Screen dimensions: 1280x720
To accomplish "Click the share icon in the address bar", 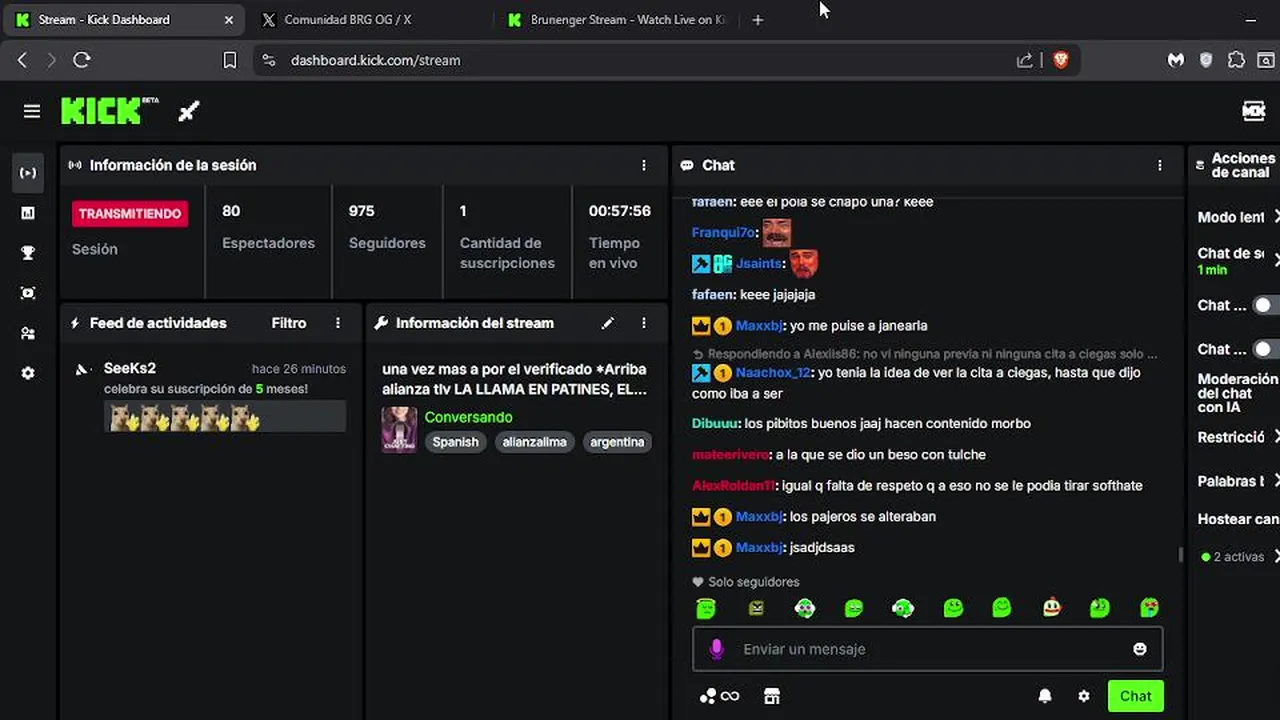I will (1025, 60).
